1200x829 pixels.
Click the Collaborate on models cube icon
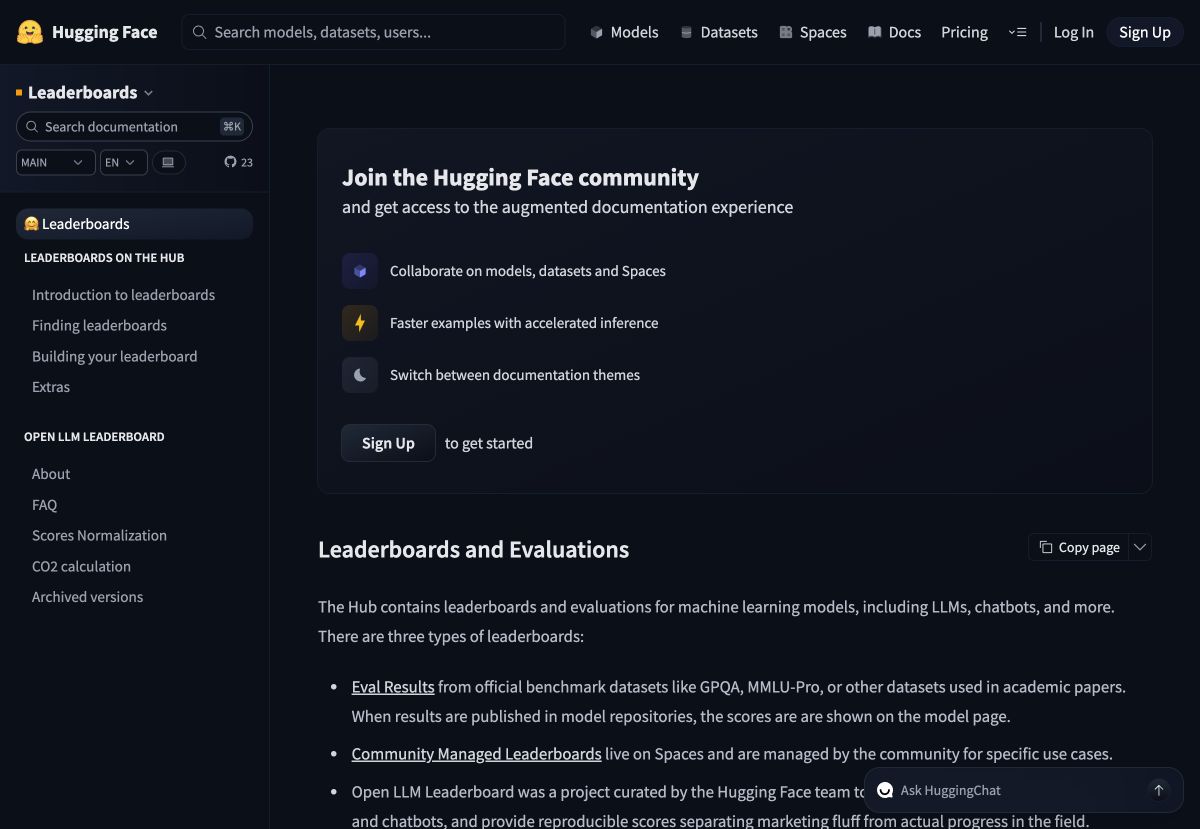(x=360, y=271)
